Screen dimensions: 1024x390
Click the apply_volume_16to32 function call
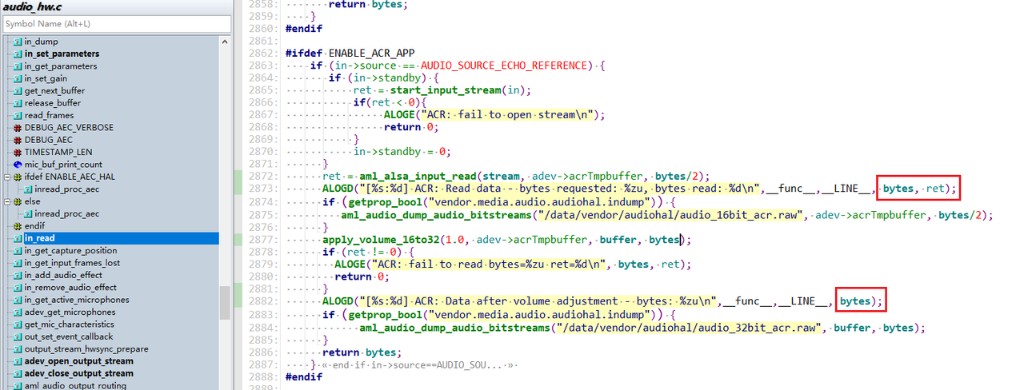tap(380, 240)
